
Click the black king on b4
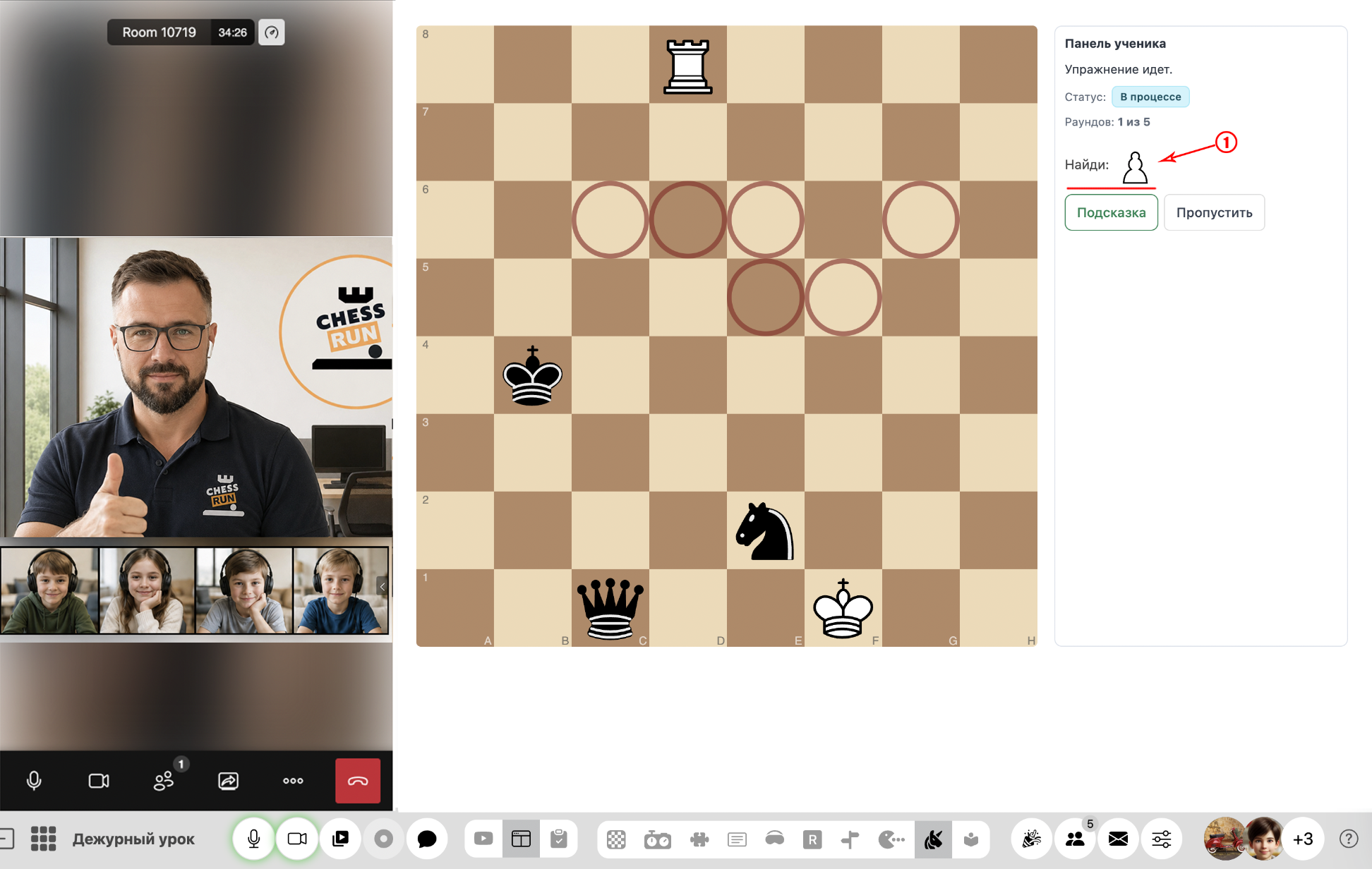533,375
